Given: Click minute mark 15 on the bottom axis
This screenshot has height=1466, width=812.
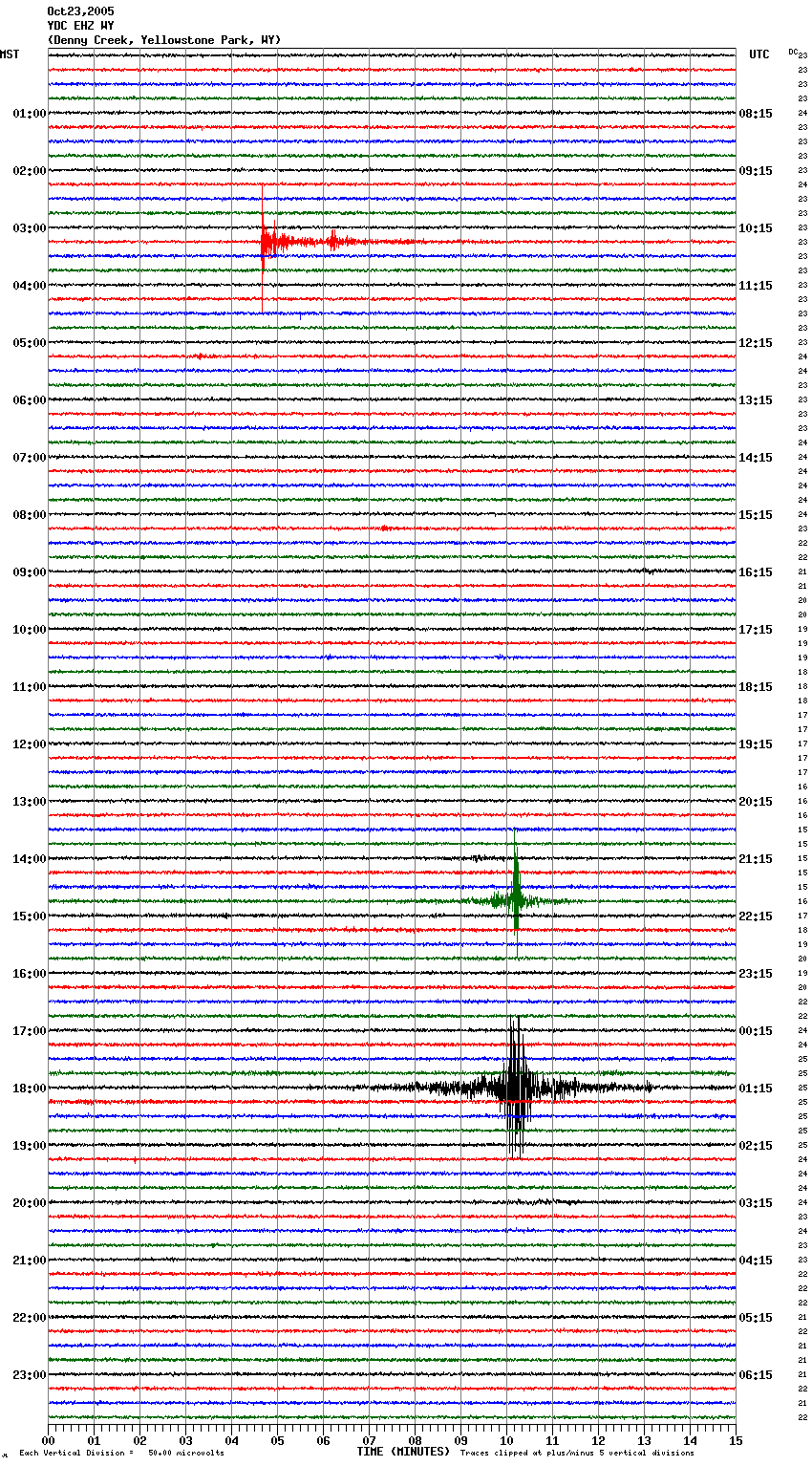Looking at the screenshot, I should (735, 1440).
